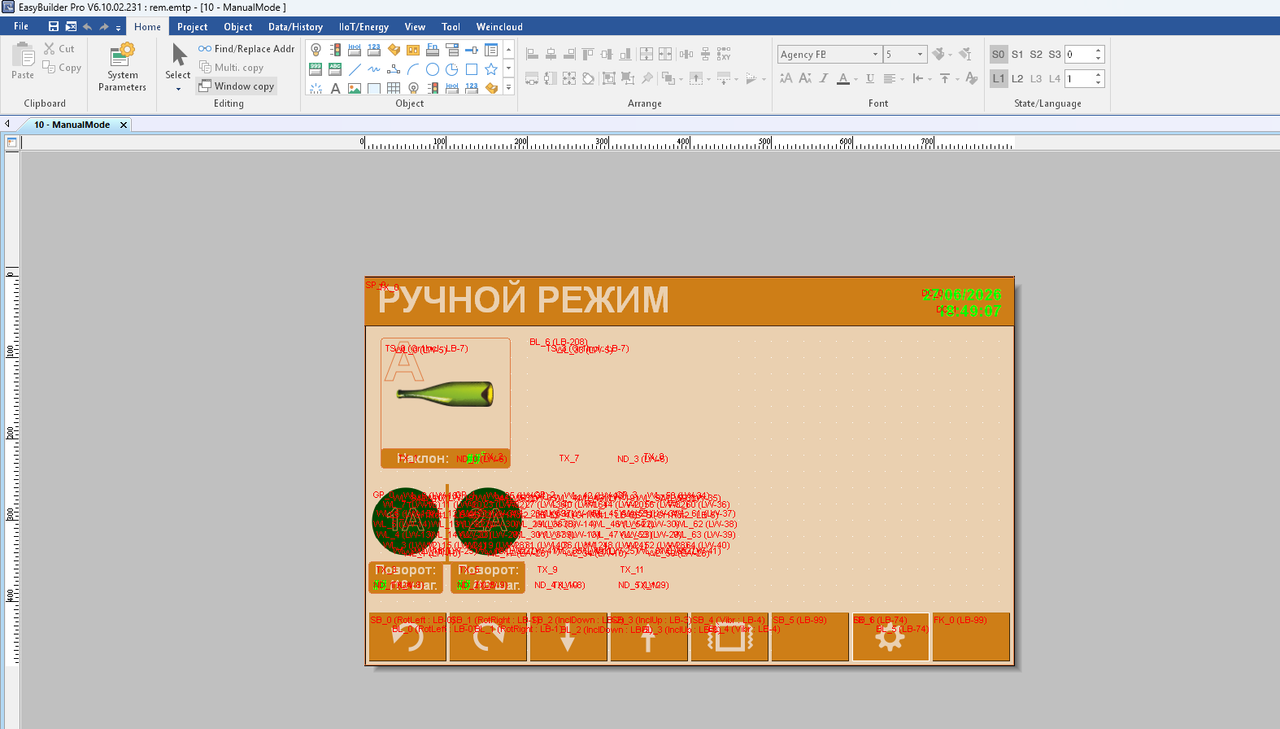
Task: Select state S1
Action: click(1017, 54)
